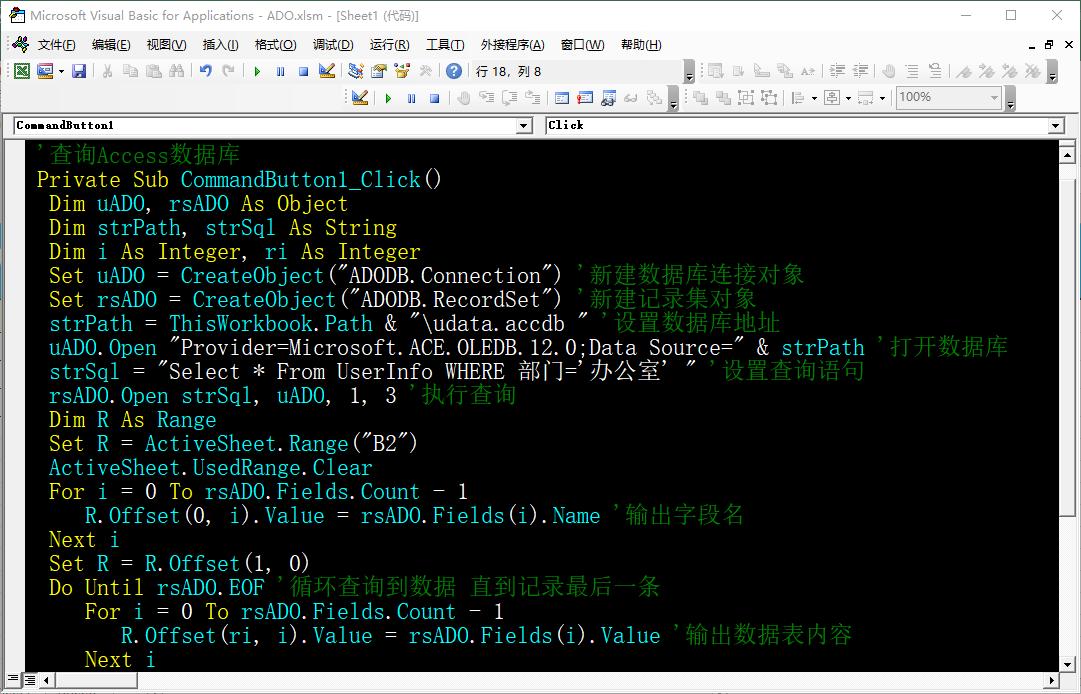Click 'ActiveSheet.UsedRange.Clear' code line
The width and height of the screenshot is (1081, 694).
[x=210, y=468]
